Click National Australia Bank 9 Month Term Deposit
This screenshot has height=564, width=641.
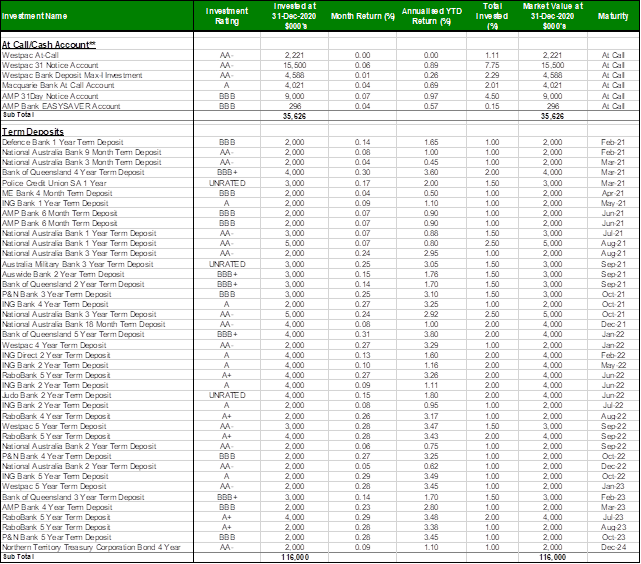81,152
